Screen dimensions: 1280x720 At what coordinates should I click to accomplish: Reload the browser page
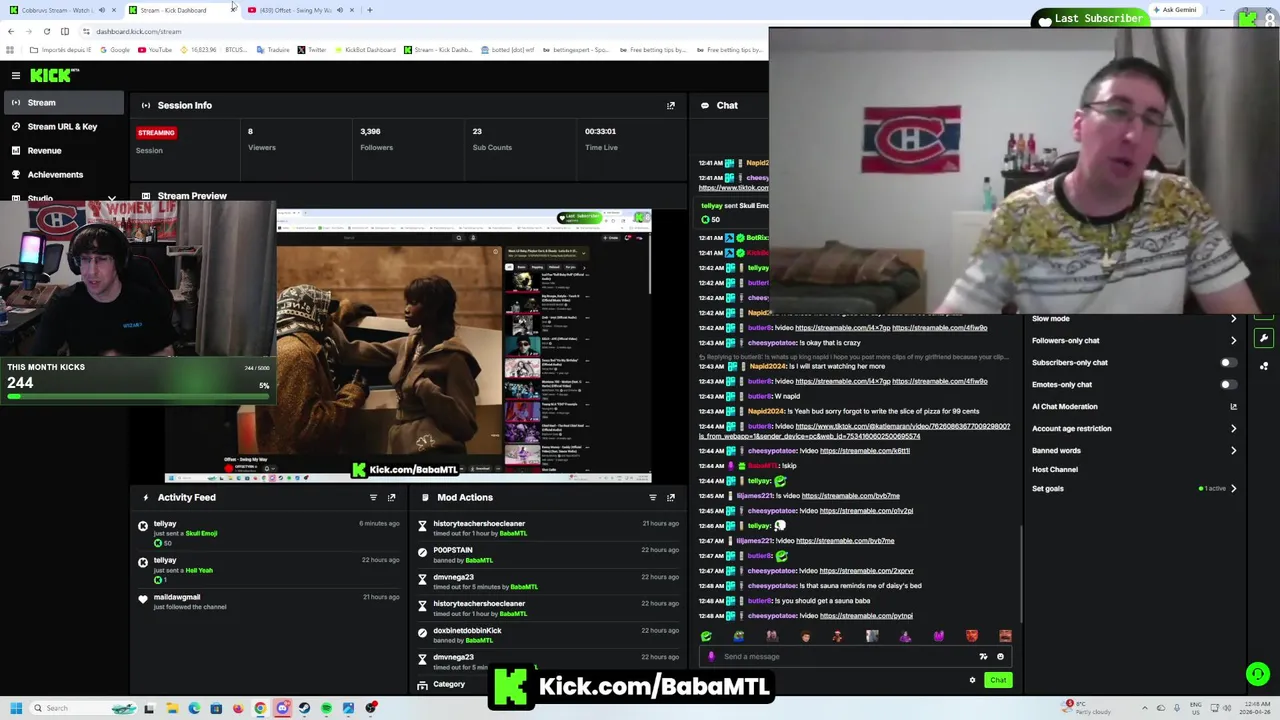[46, 31]
